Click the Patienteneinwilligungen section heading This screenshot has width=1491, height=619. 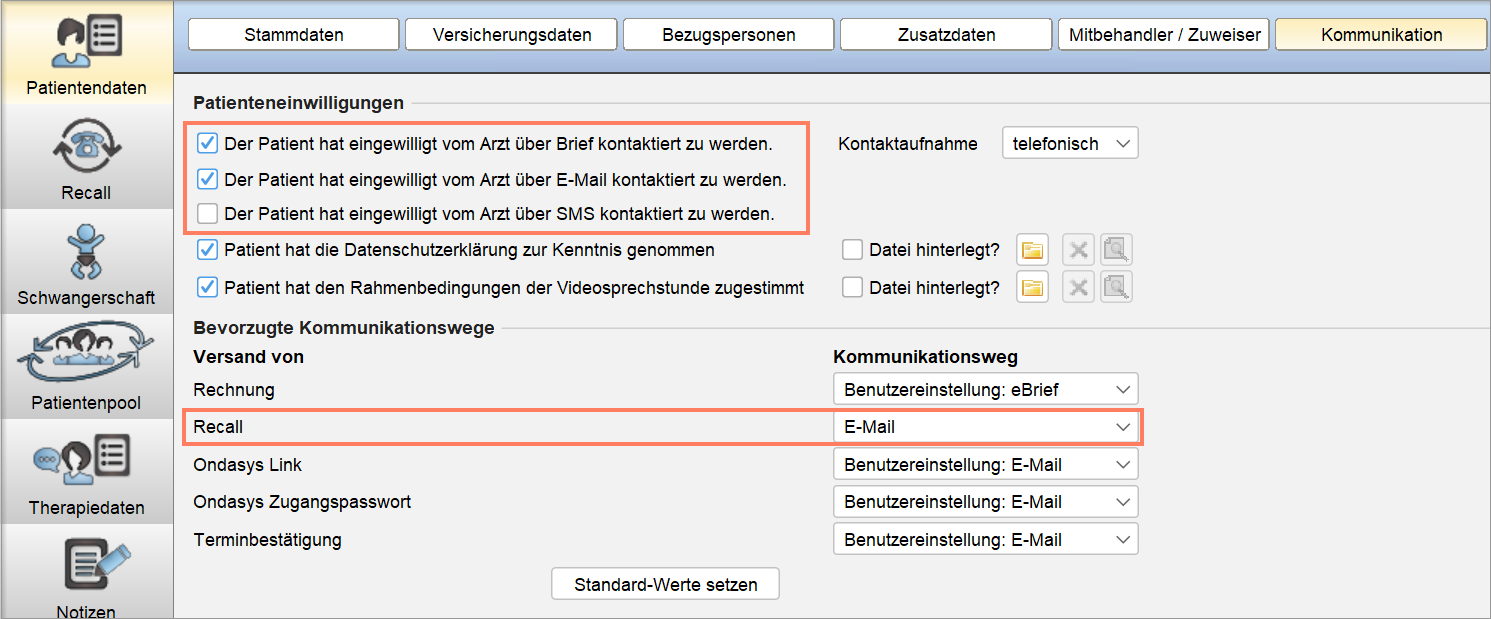pos(298,103)
